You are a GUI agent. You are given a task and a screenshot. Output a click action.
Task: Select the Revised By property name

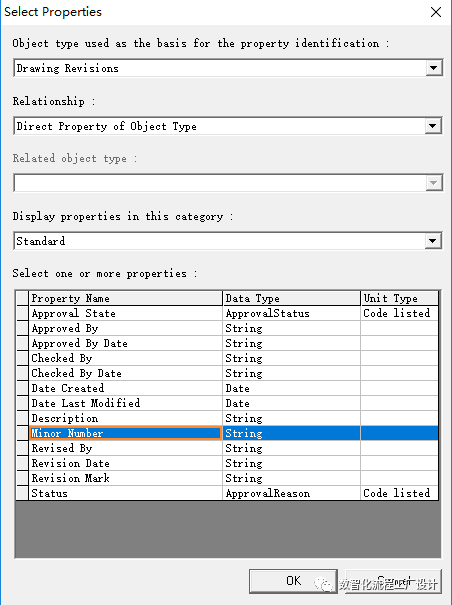126,448
